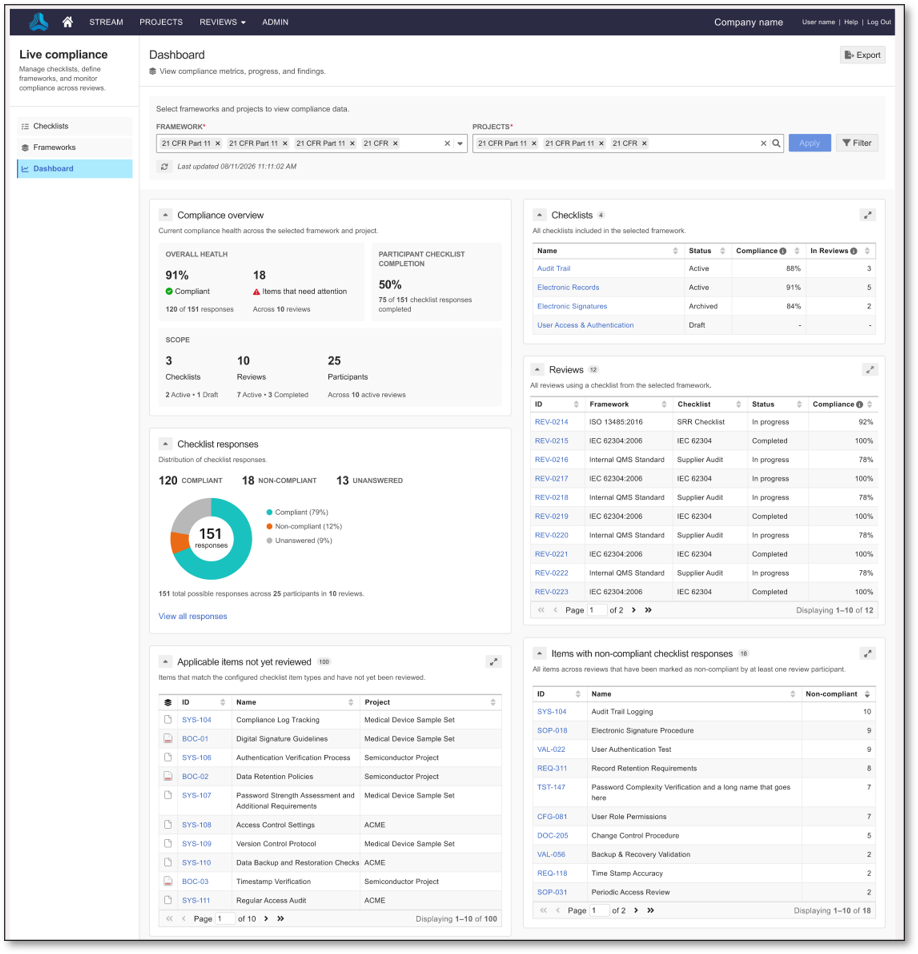Go to next page in Applicable items table

[x=266, y=919]
